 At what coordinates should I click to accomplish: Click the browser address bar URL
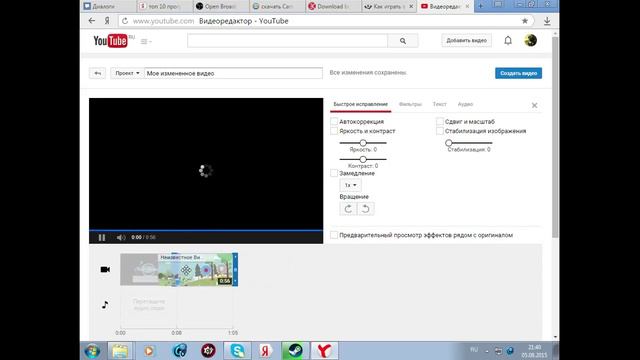pyautogui.click(x=163, y=21)
